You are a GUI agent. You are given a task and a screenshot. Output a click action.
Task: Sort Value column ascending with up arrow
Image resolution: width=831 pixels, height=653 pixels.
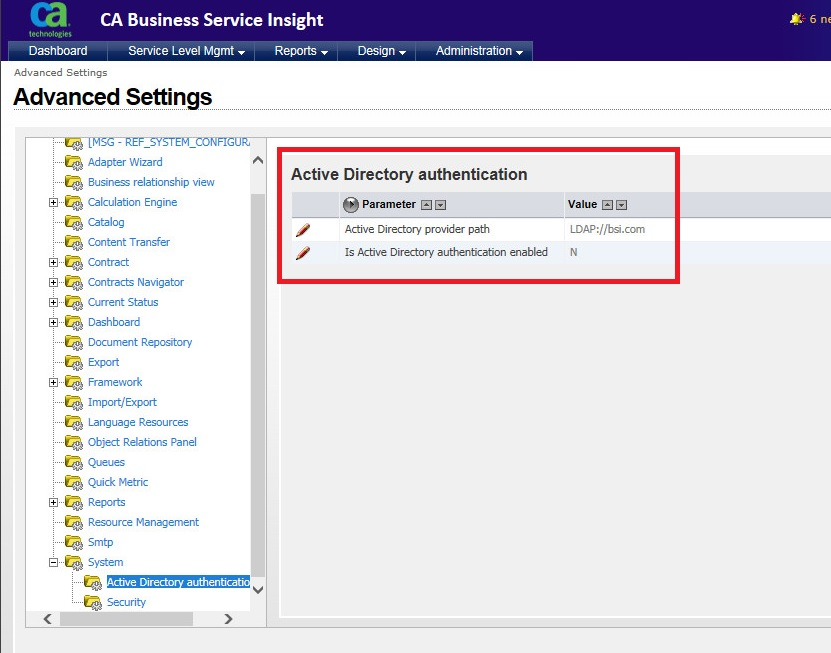(607, 205)
